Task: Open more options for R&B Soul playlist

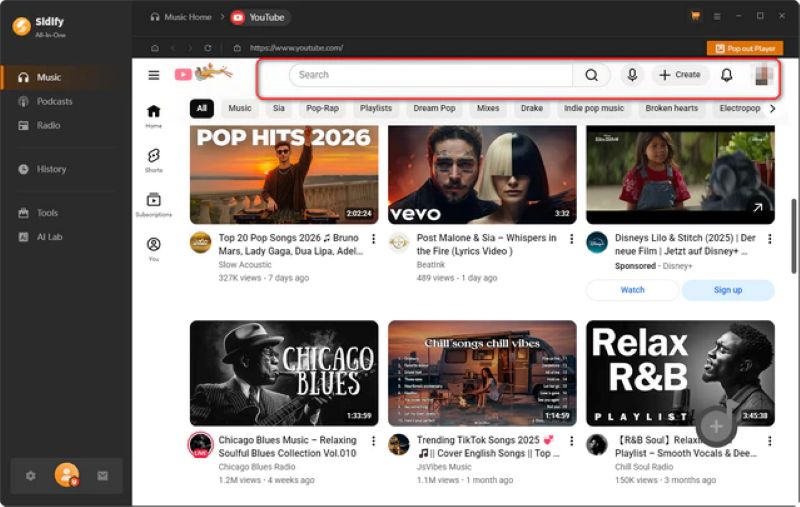Action: 769,441
